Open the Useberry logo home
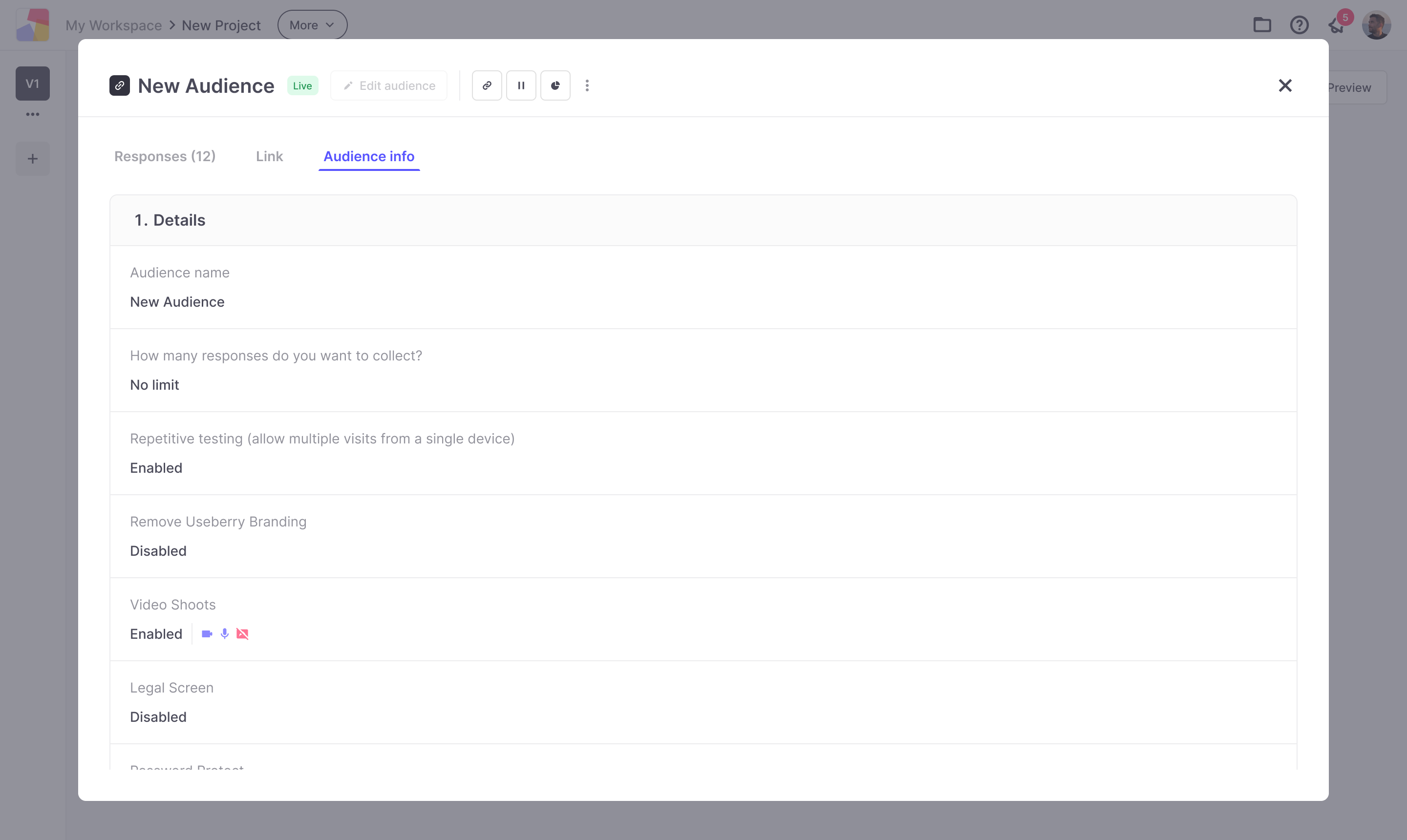The image size is (1407, 840). pos(33,25)
